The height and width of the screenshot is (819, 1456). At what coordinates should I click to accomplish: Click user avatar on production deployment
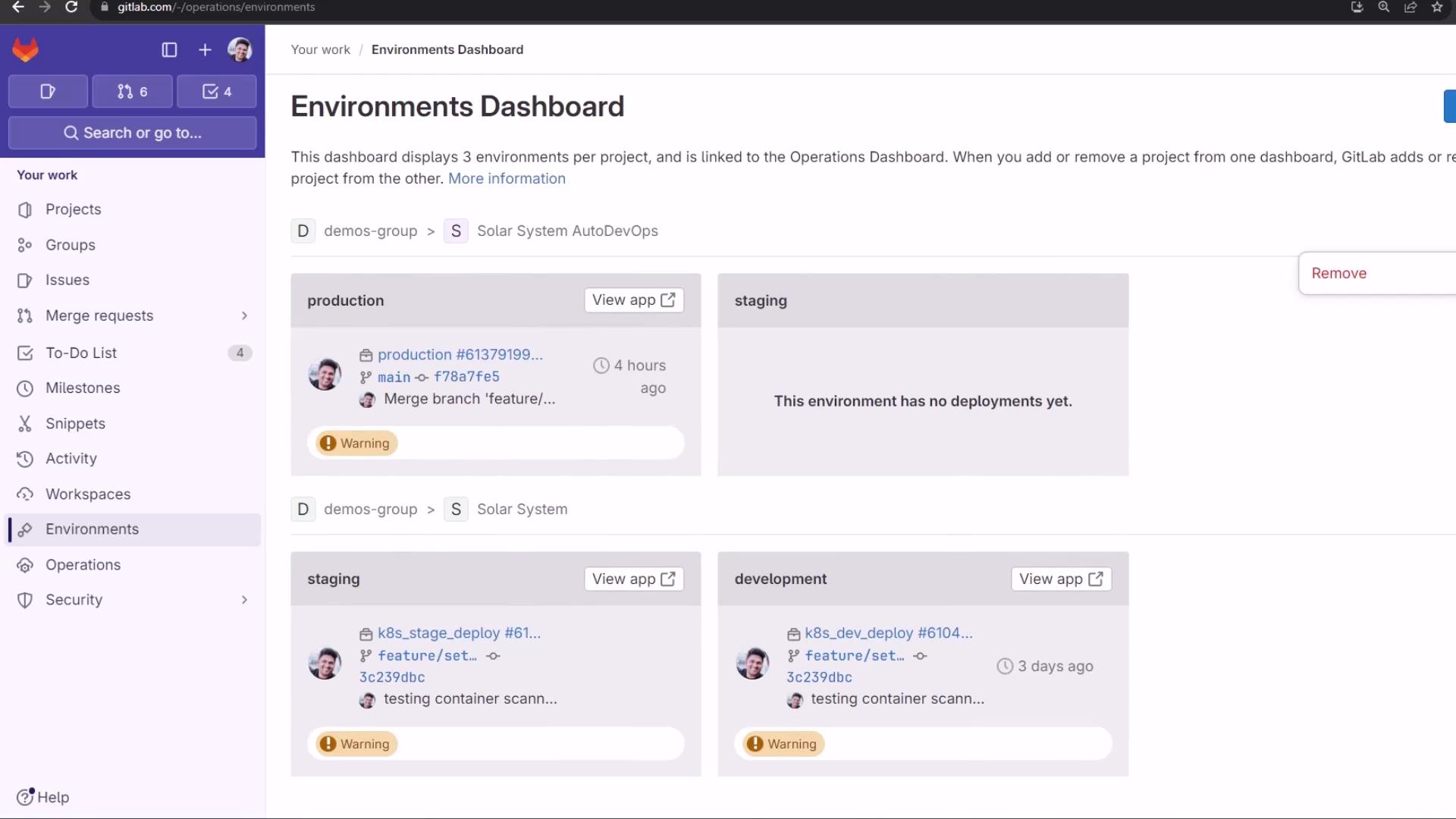coord(325,375)
